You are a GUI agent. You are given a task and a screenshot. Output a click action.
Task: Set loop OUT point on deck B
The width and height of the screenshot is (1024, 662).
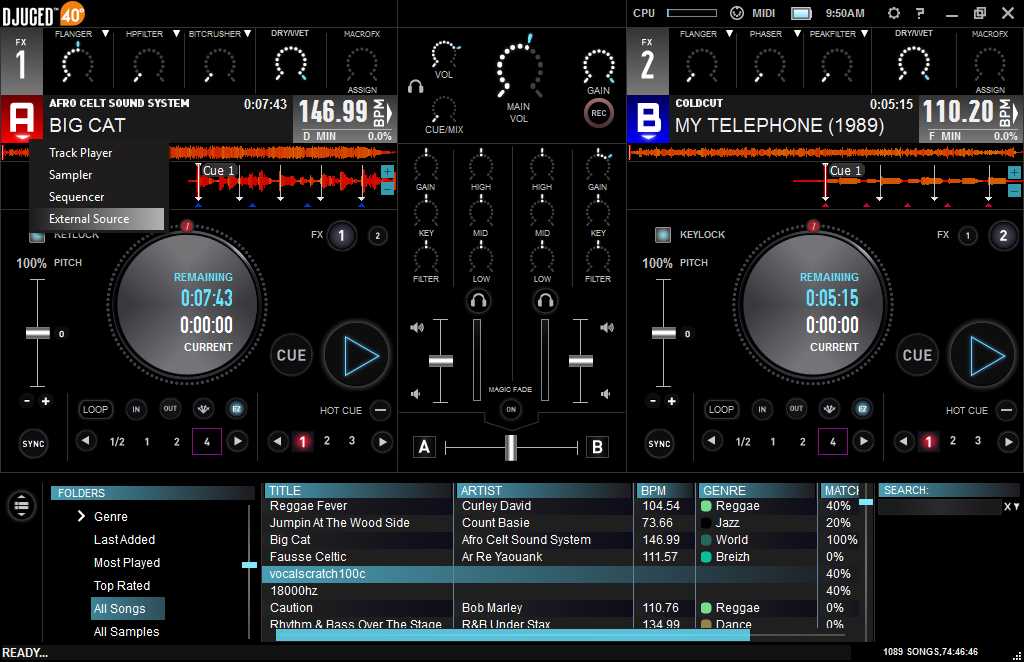point(796,409)
